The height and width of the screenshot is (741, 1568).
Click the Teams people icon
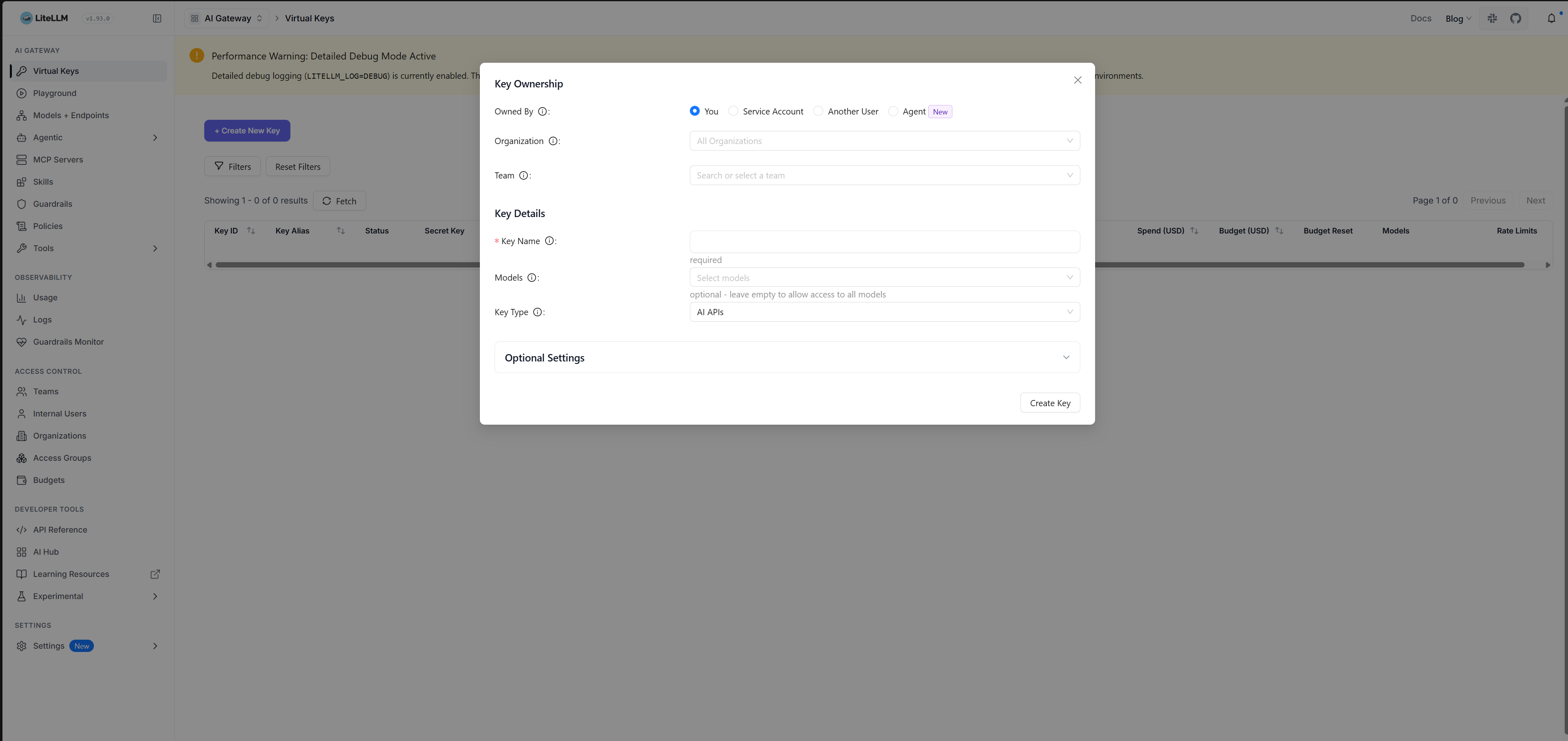click(21, 391)
